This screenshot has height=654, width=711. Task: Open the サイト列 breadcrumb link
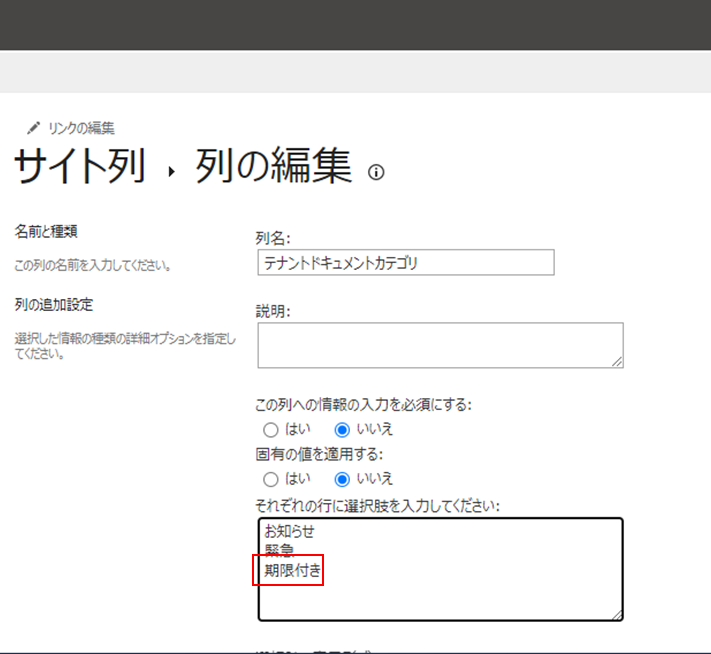pos(78,168)
